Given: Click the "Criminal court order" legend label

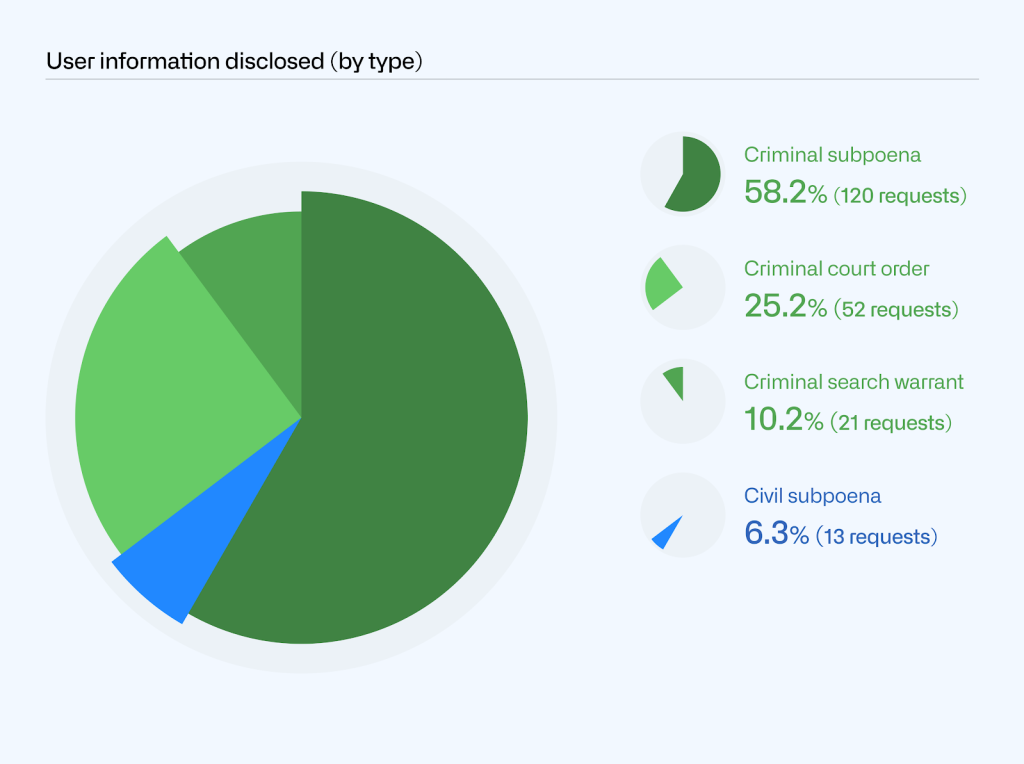Looking at the screenshot, I should [x=836, y=269].
